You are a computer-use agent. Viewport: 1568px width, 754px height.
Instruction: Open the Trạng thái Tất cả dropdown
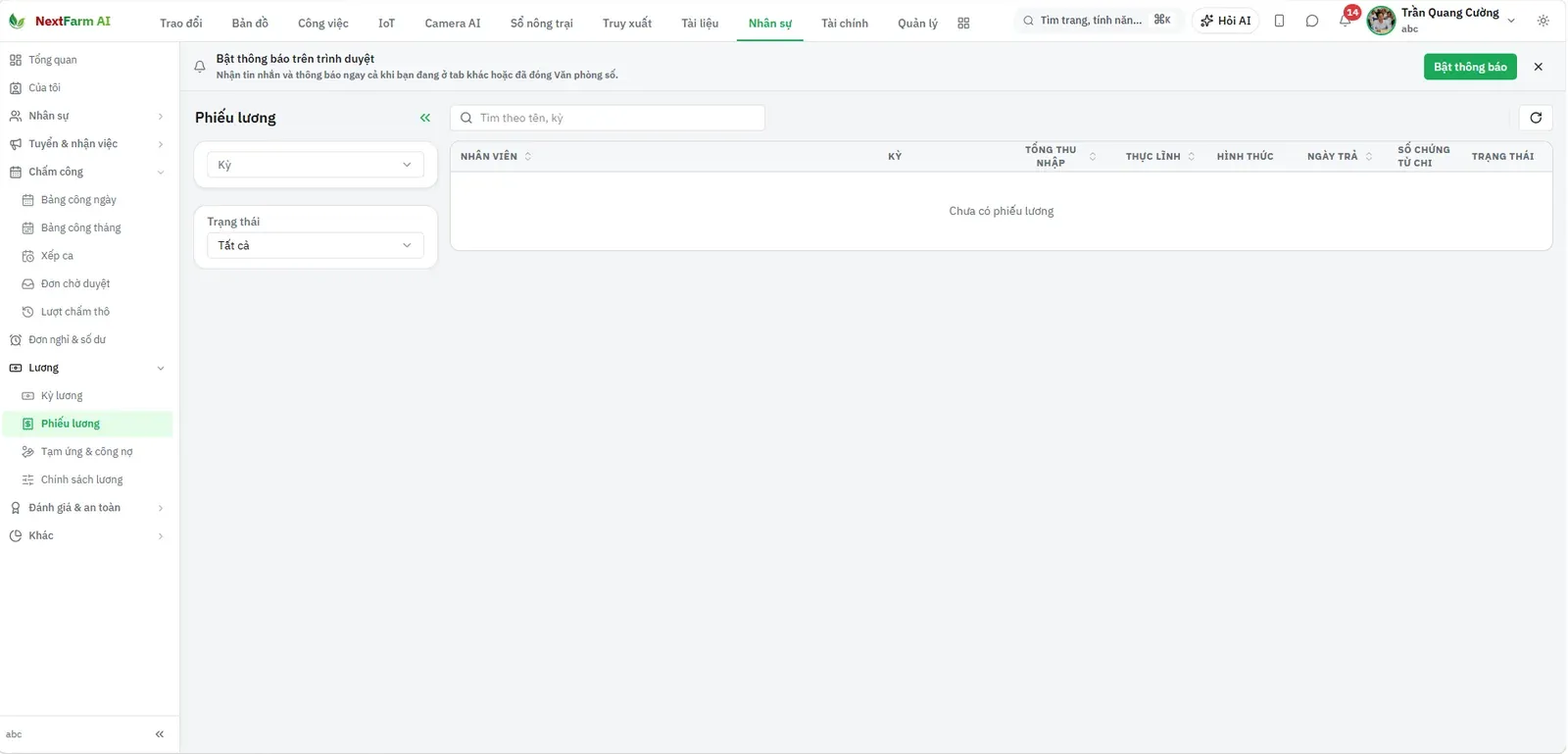point(316,245)
